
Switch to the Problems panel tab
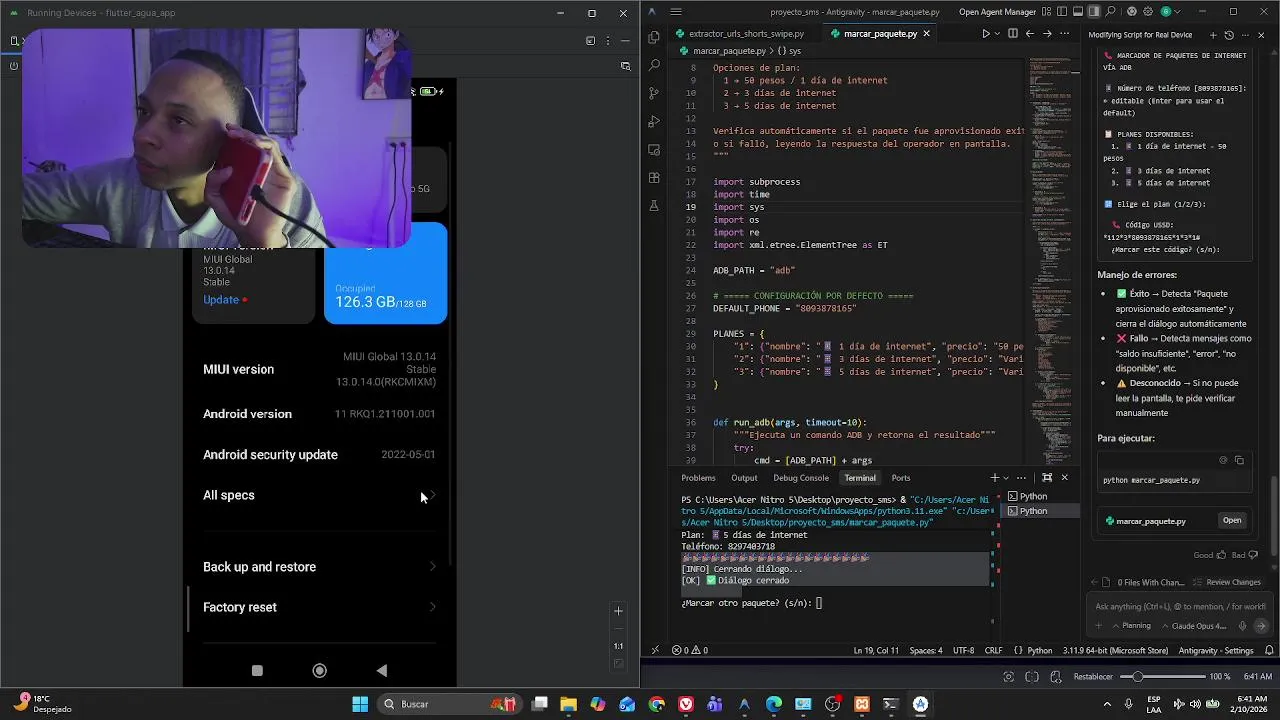pyautogui.click(x=698, y=478)
